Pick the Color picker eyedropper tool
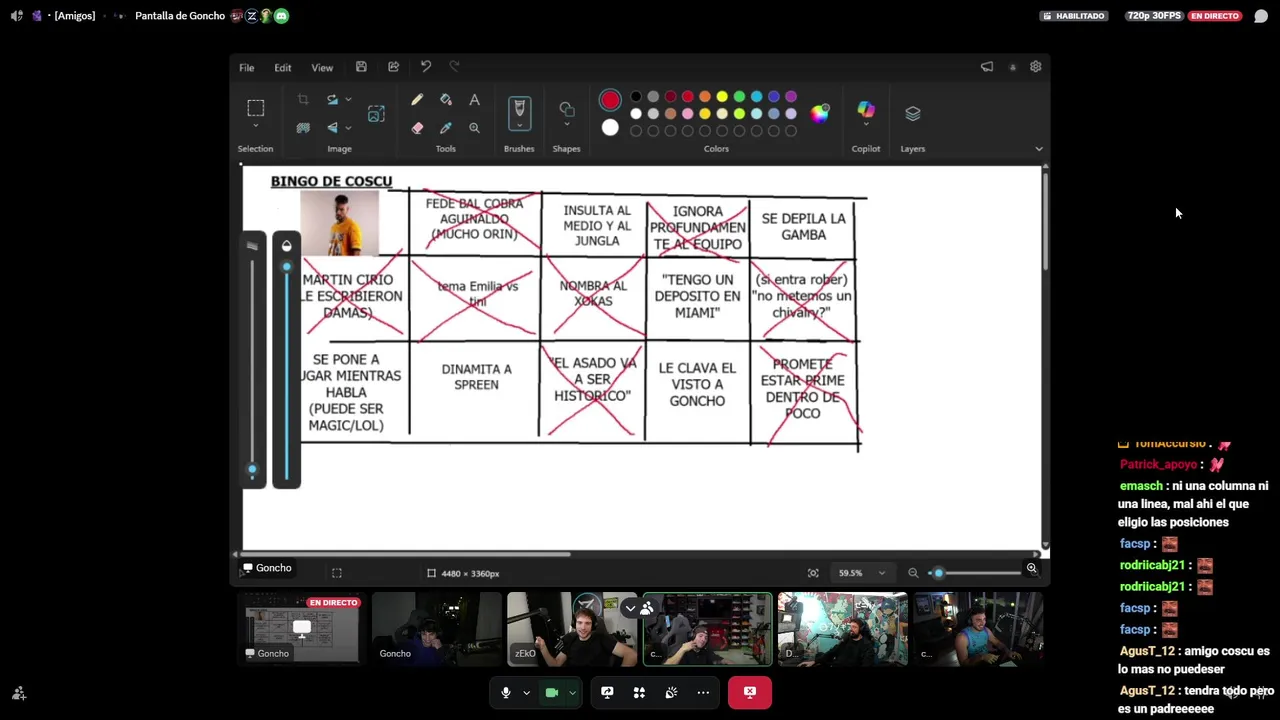 click(x=446, y=127)
